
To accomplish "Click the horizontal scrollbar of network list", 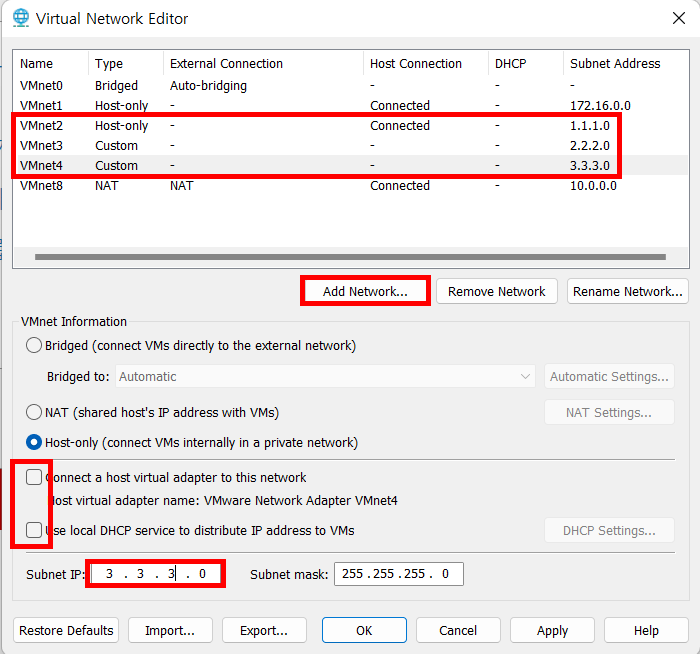I will click(x=350, y=257).
